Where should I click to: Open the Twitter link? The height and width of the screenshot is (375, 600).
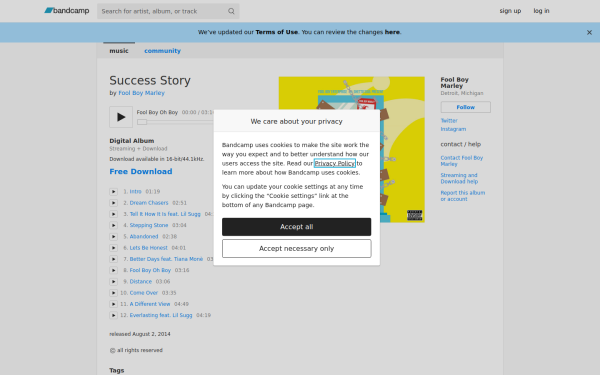coord(449,121)
